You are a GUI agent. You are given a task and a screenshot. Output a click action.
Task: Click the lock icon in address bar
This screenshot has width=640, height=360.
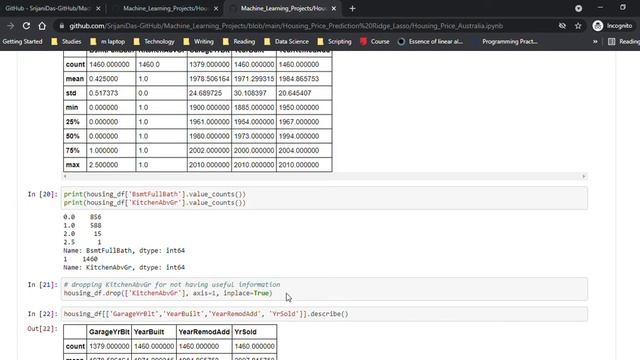tap(62, 26)
